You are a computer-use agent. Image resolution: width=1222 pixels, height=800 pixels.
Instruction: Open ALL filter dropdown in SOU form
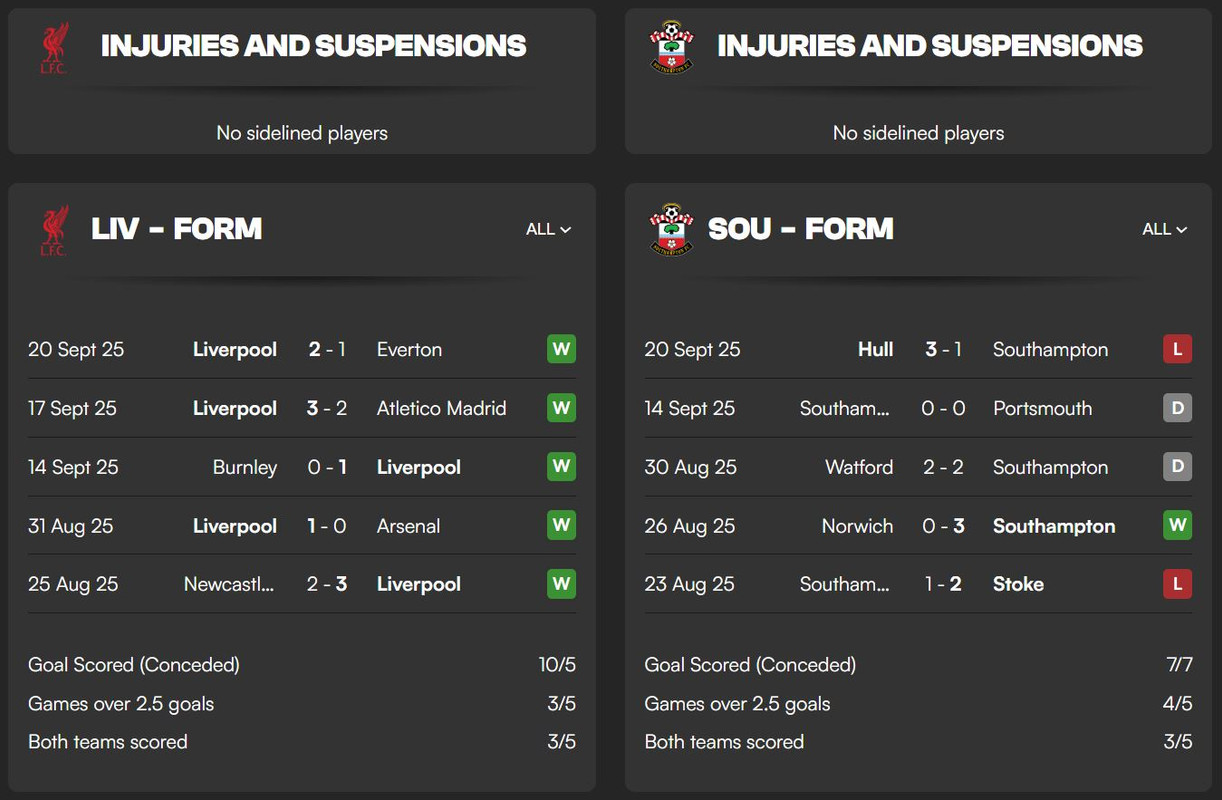tap(1165, 229)
